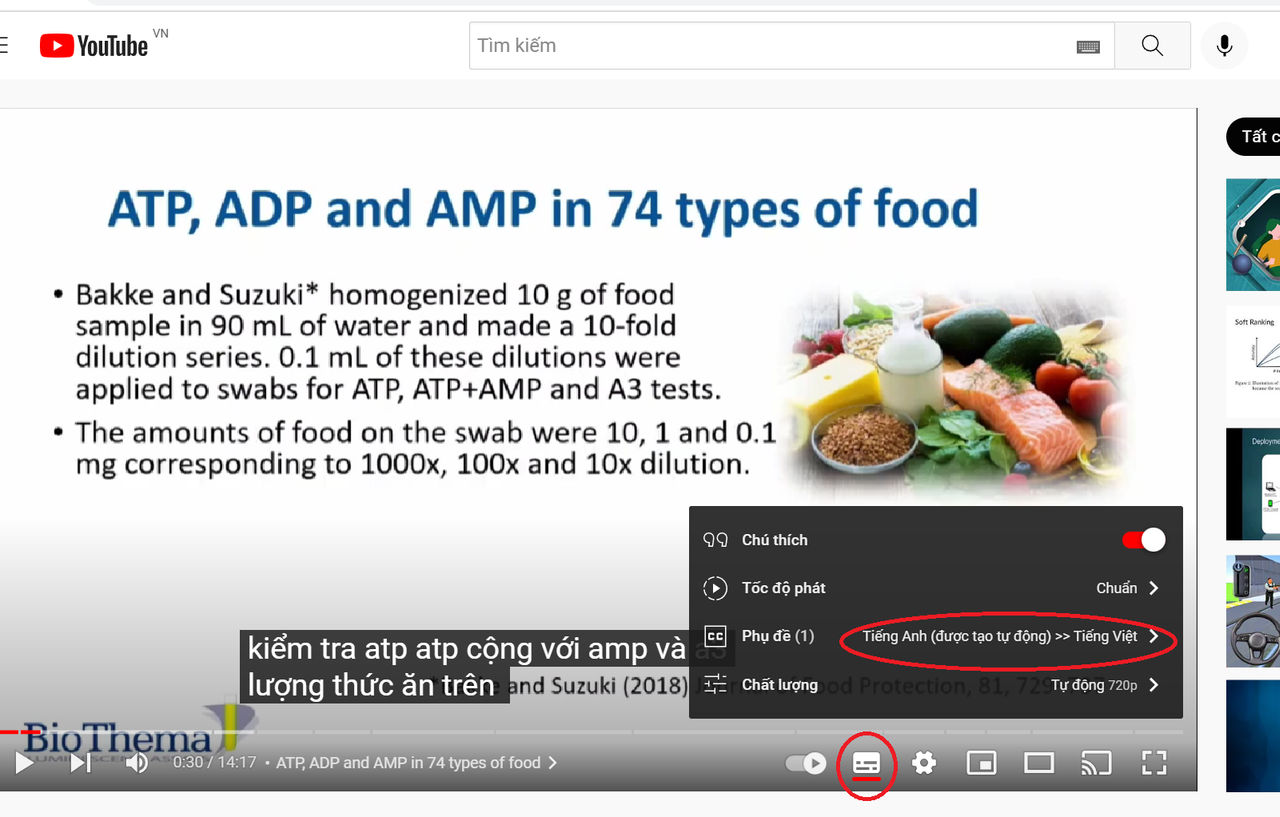The height and width of the screenshot is (817, 1280).
Task: Enable theater mode view
Action: (1039, 764)
